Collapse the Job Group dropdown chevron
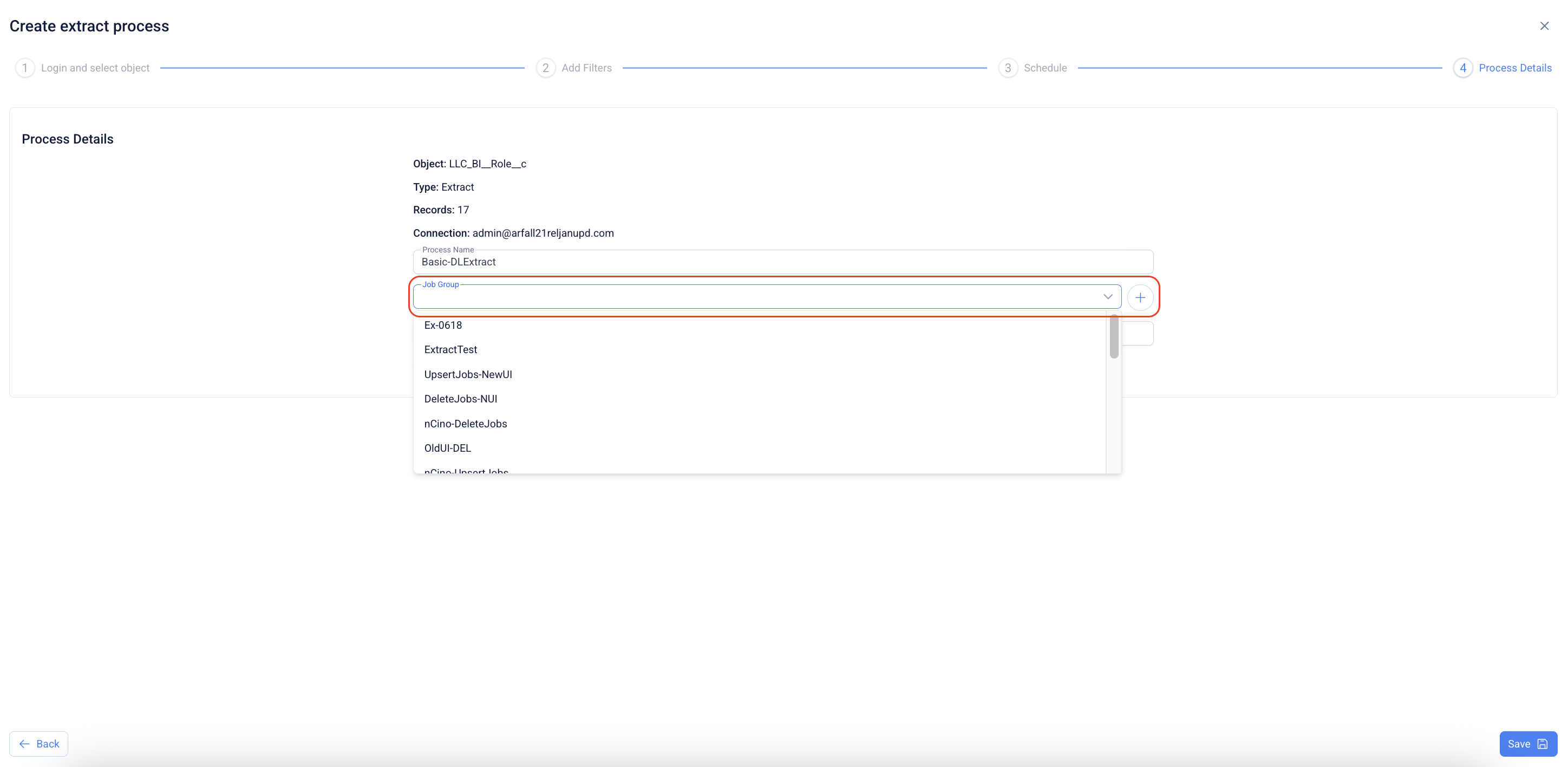 pos(1108,296)
